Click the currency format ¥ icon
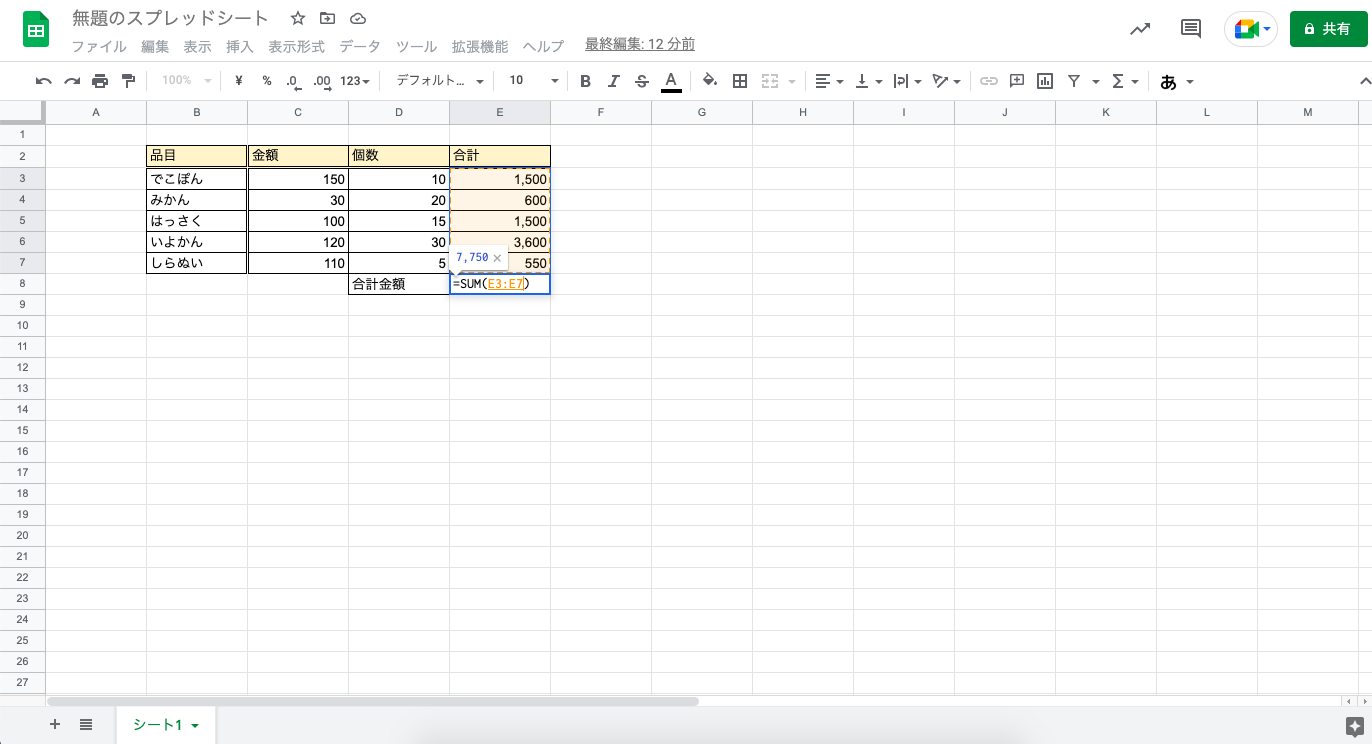This screenshot has height=744, width=1372. 237,81
